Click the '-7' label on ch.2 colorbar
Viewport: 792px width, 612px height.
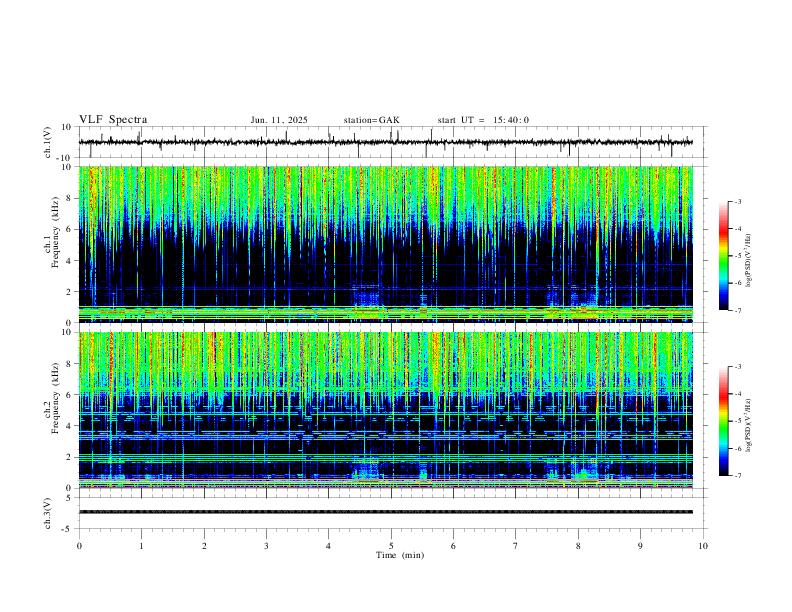[x=737, y=475]
